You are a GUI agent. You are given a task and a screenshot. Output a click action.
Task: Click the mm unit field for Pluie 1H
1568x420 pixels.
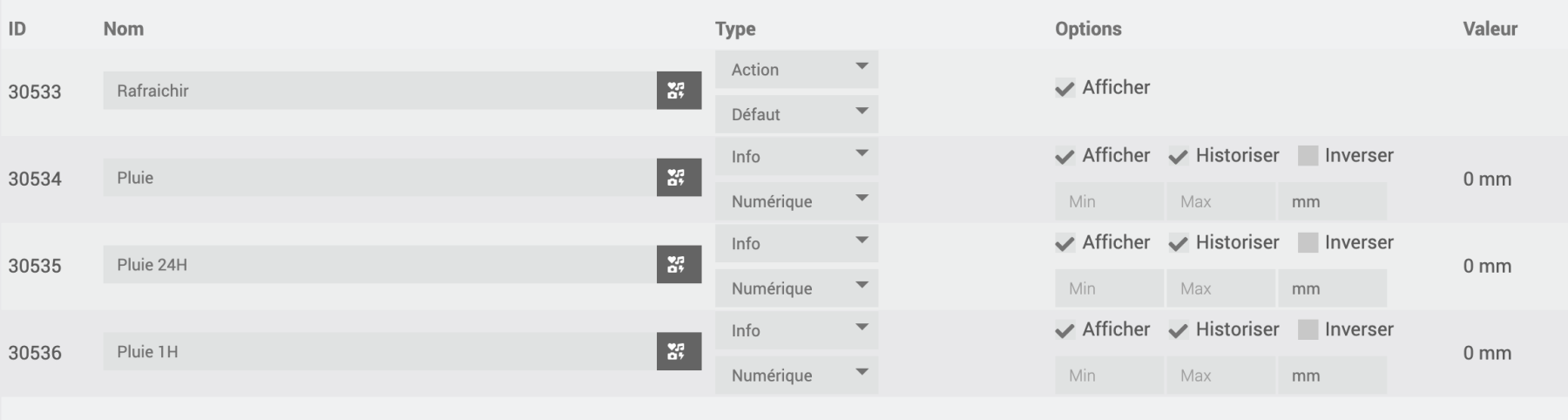pos(1332,376)
